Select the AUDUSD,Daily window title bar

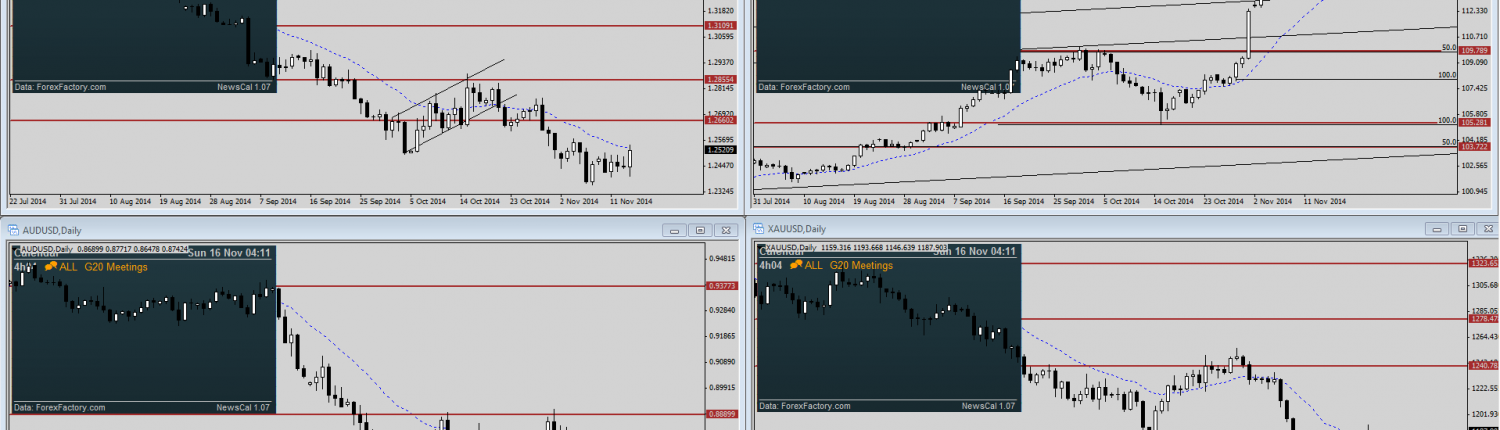click(300, 229)
